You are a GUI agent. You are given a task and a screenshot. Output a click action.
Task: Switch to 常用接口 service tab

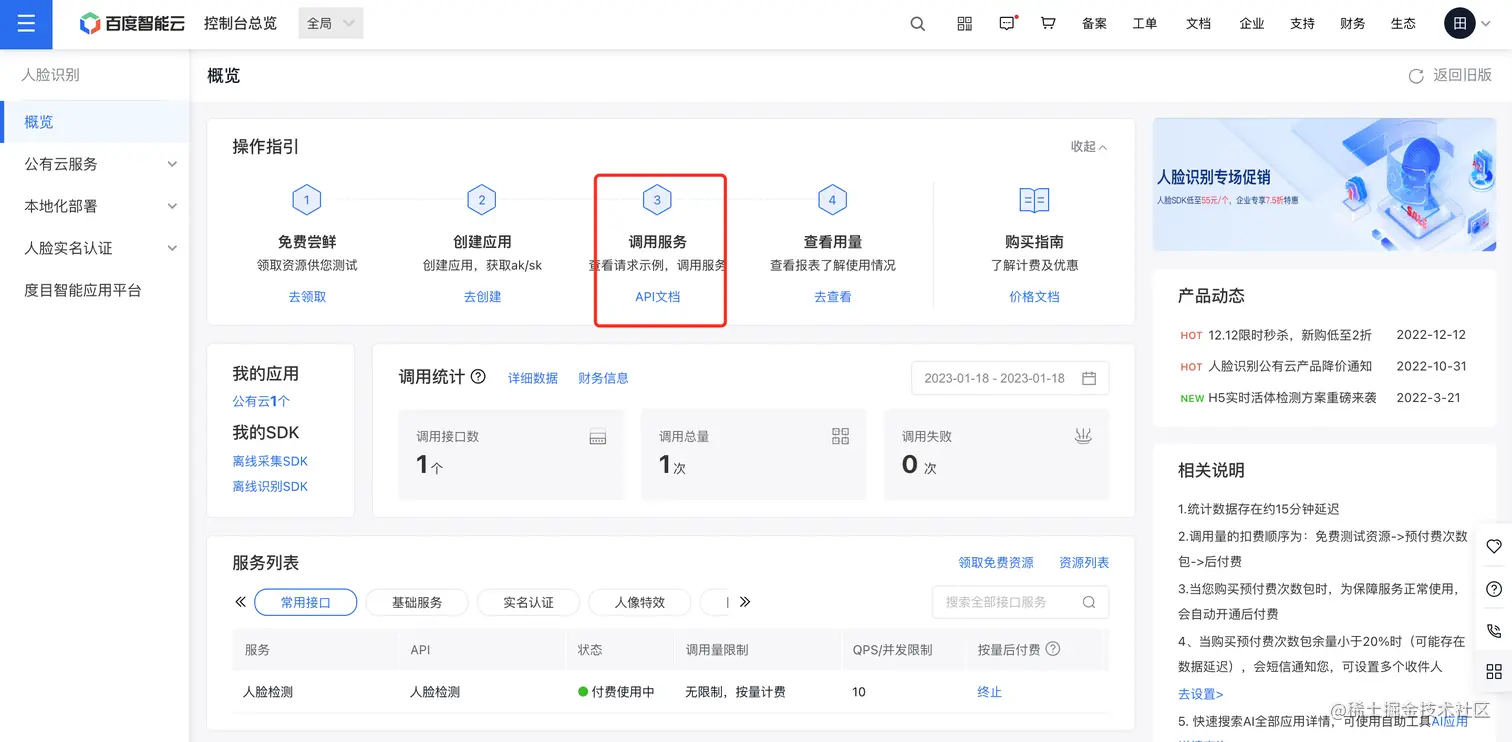306,602
